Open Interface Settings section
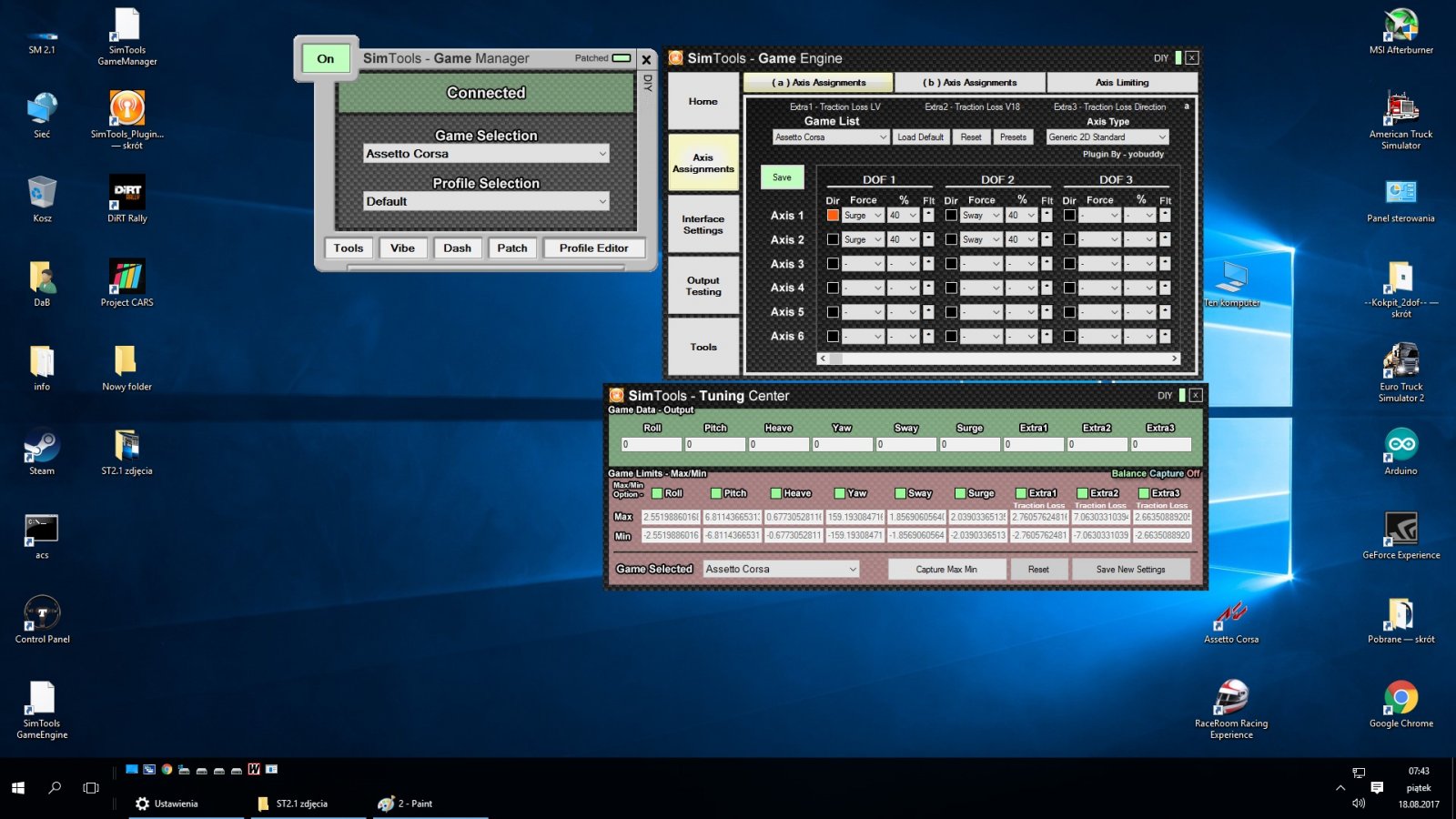Viewport: 1456px width, 819px height. pos(703,224)
